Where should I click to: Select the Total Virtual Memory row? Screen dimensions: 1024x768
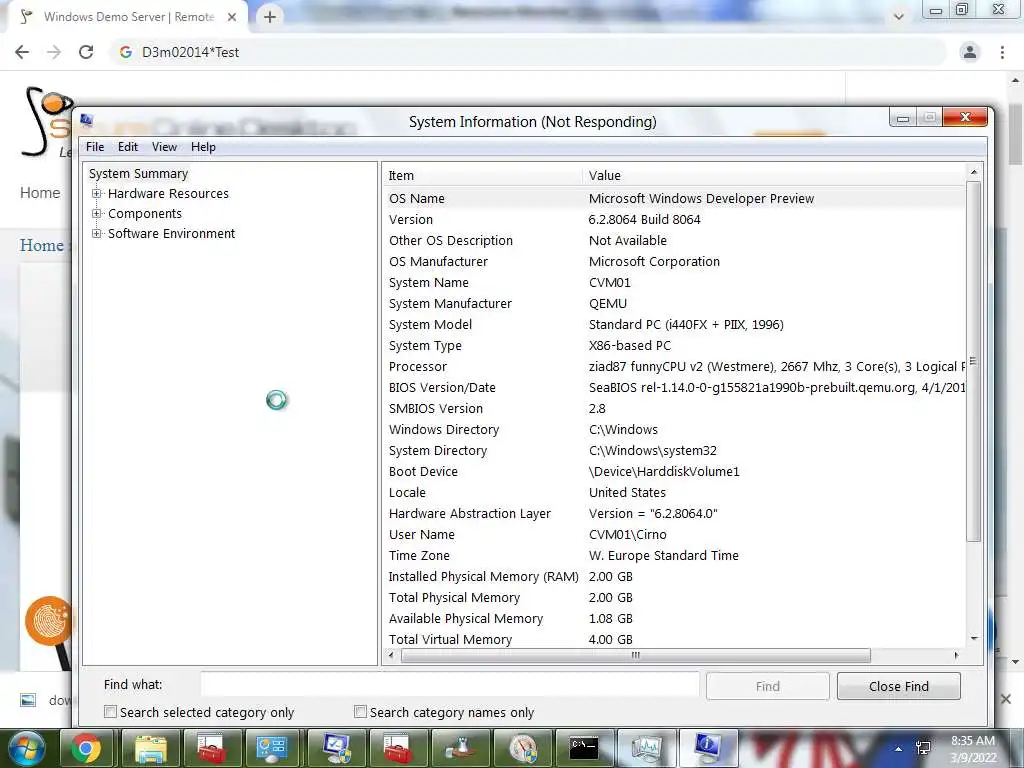(675, 639)
